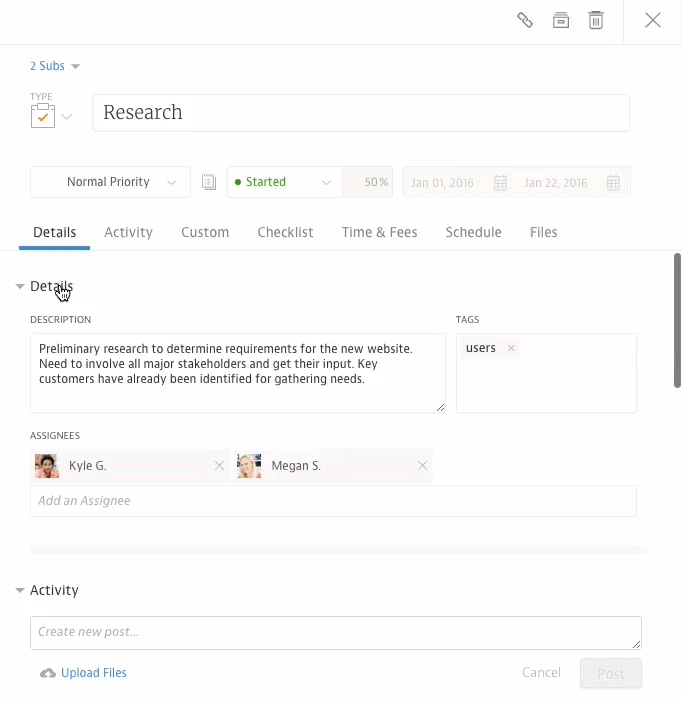Remove the users tag
Screen dimensions: 682x702
511,348
